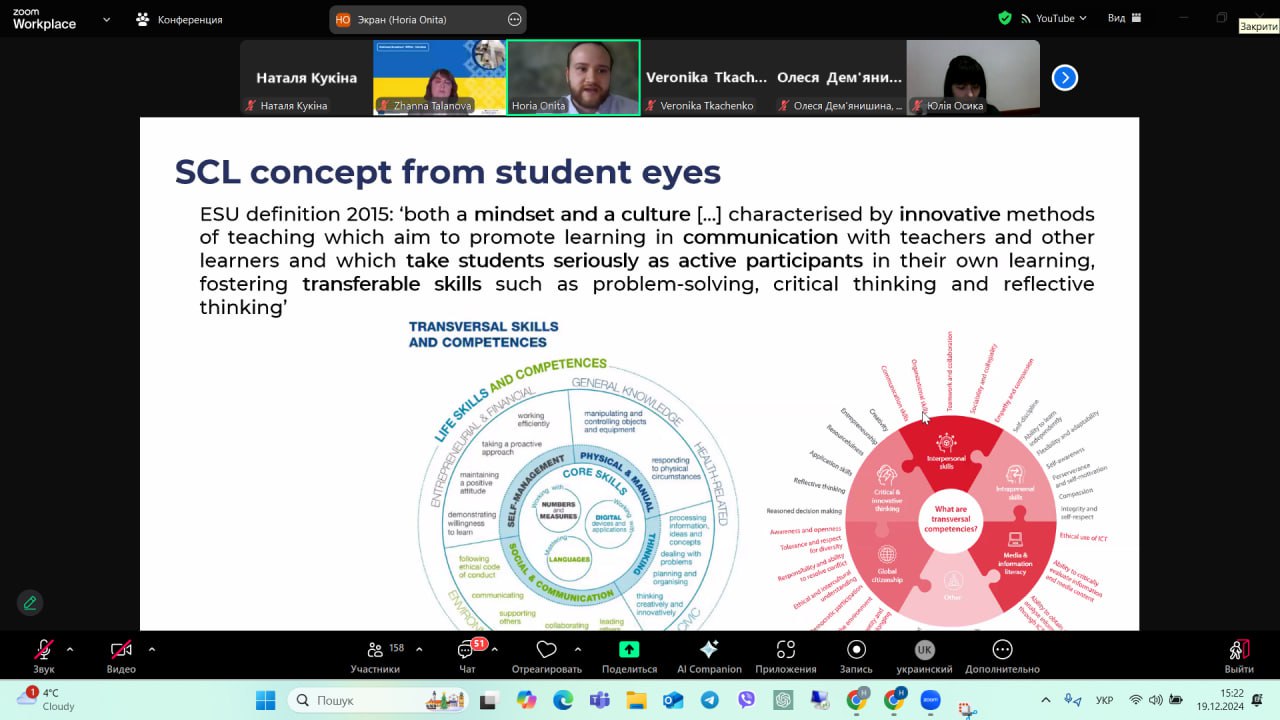Screen dimensions: 1280x720
Task: Expand video options arrow next to Видео
Action: point(151,649)
